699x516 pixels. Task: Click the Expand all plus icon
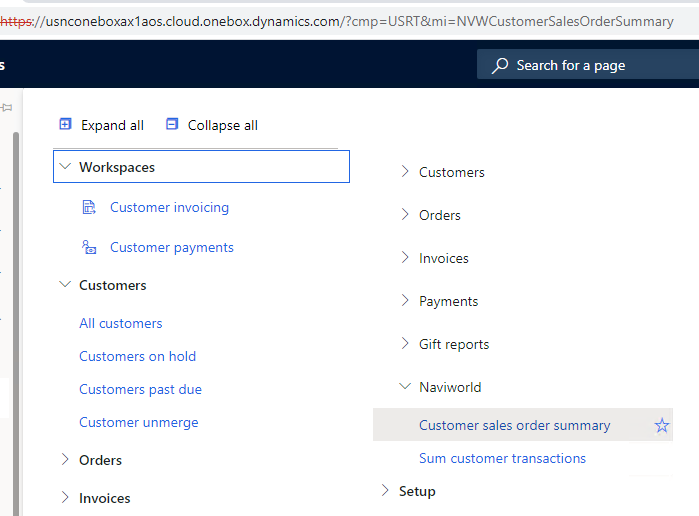point(65,124)
